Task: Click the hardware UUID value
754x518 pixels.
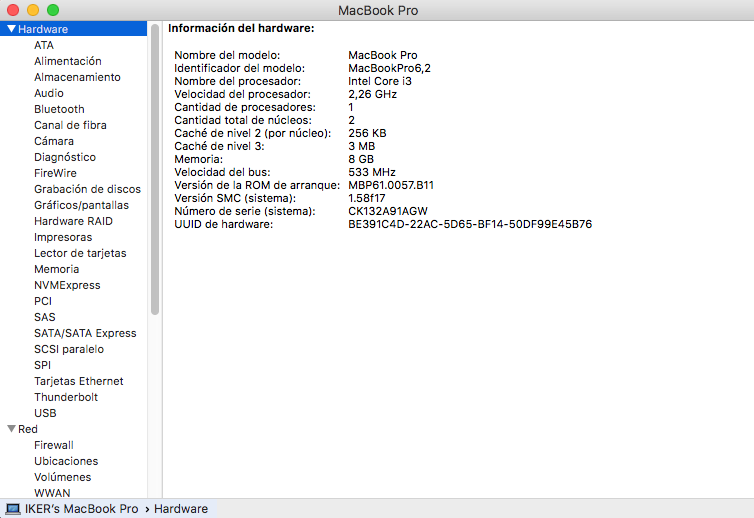Action: (470, 224)
